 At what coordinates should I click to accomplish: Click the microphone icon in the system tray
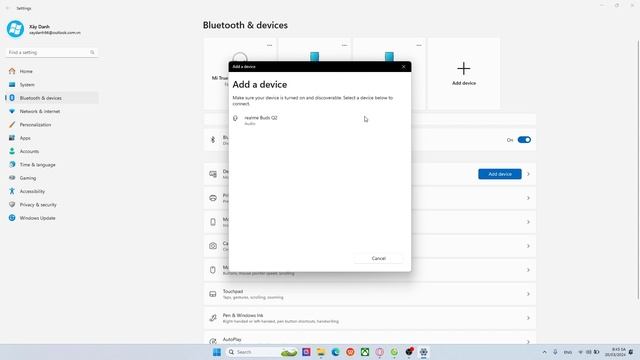click(555, 352)
